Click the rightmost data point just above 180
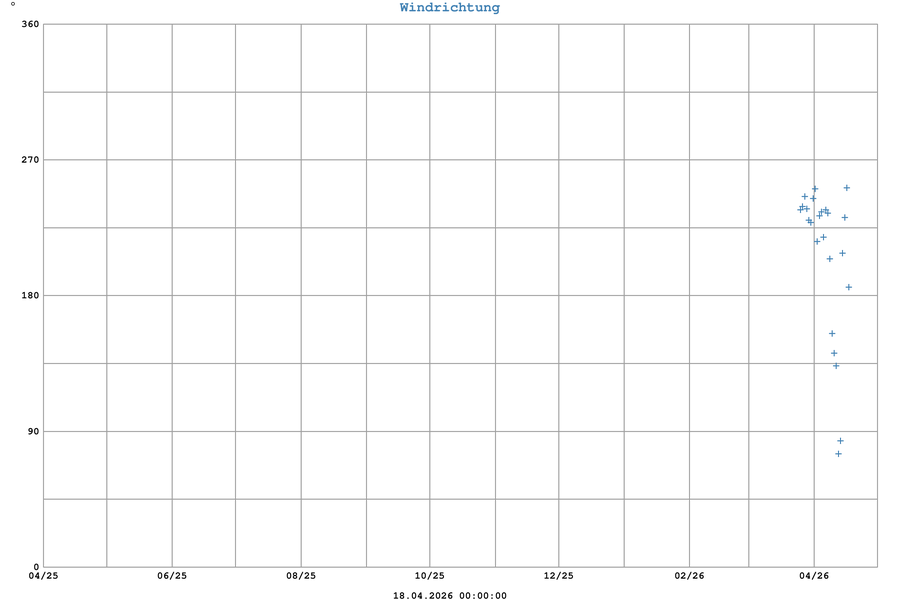900x600 pixels. tap(848, 287)
